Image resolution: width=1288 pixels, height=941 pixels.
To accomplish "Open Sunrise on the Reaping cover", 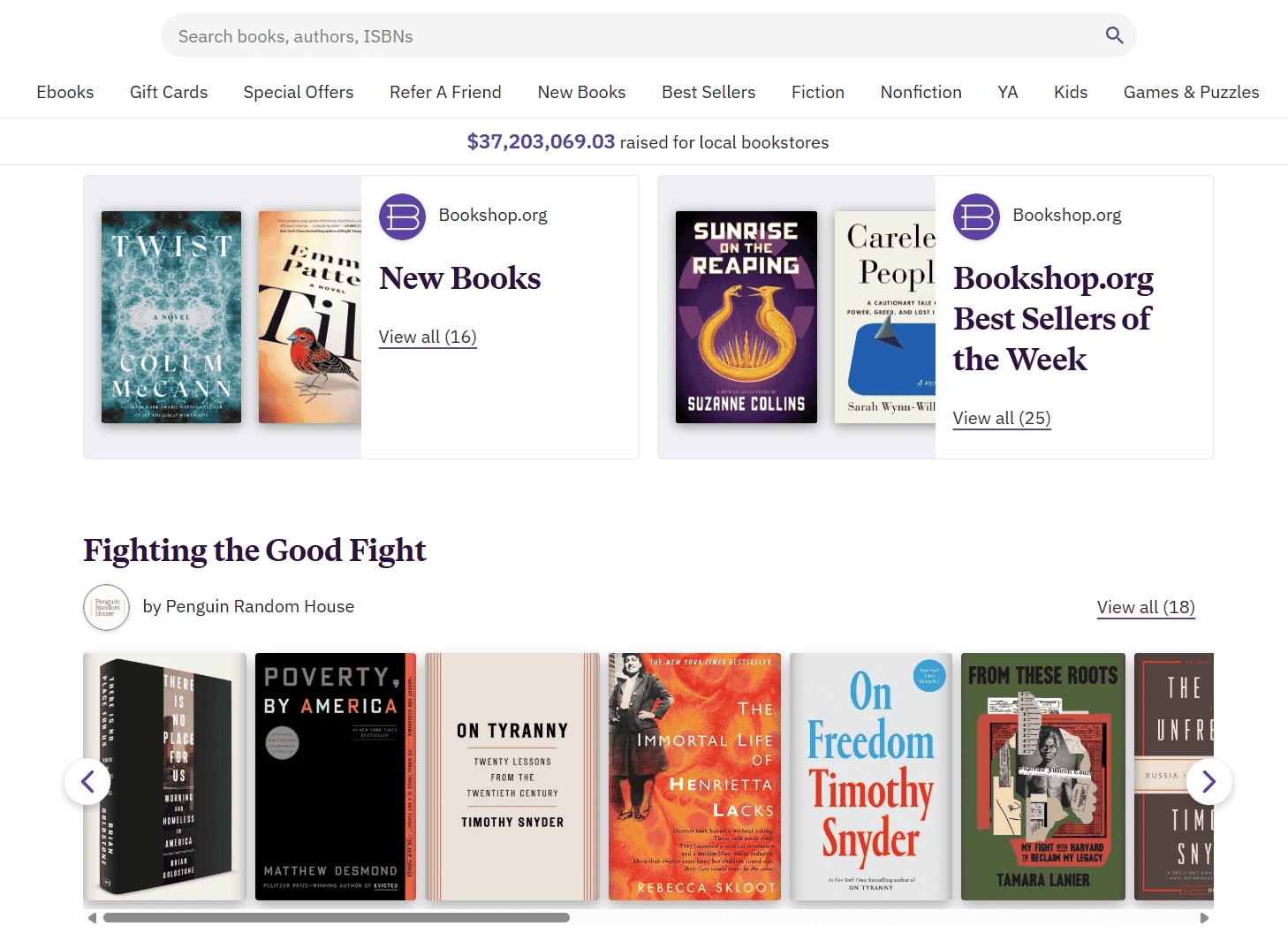I will click(x=746, y=316).
